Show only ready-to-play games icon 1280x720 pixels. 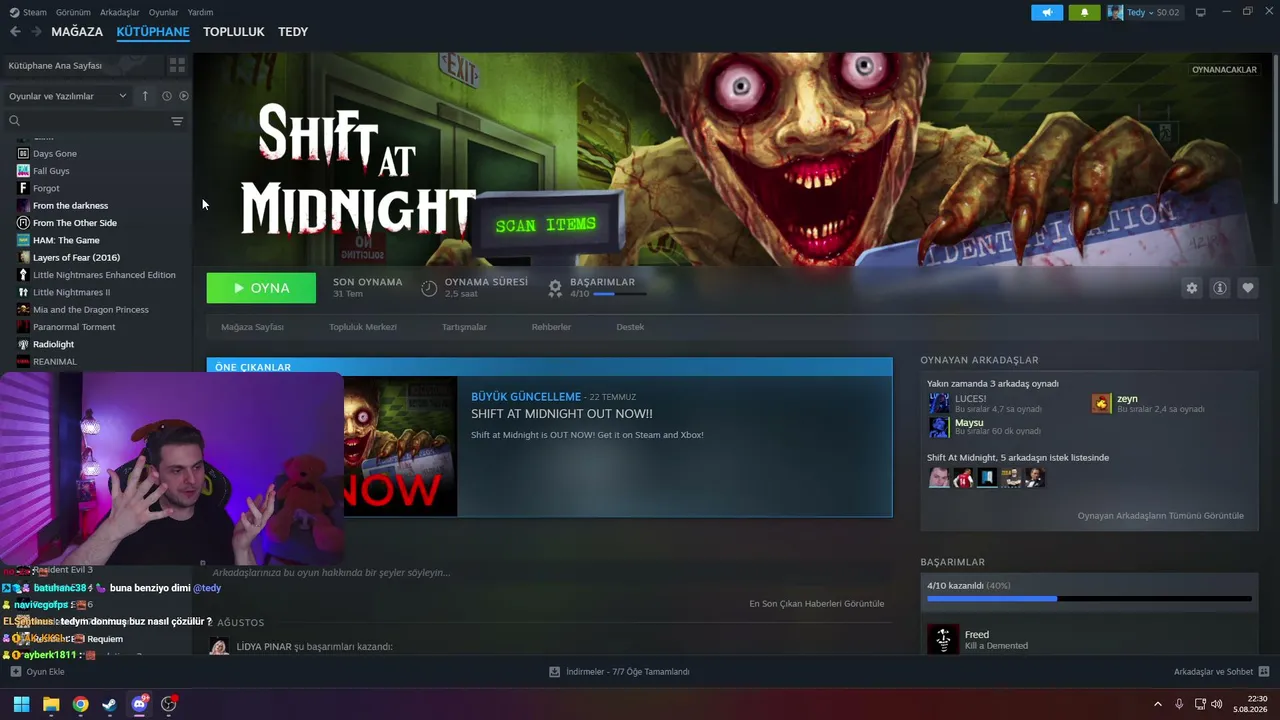pyautogui.click(x=184, y=96)
